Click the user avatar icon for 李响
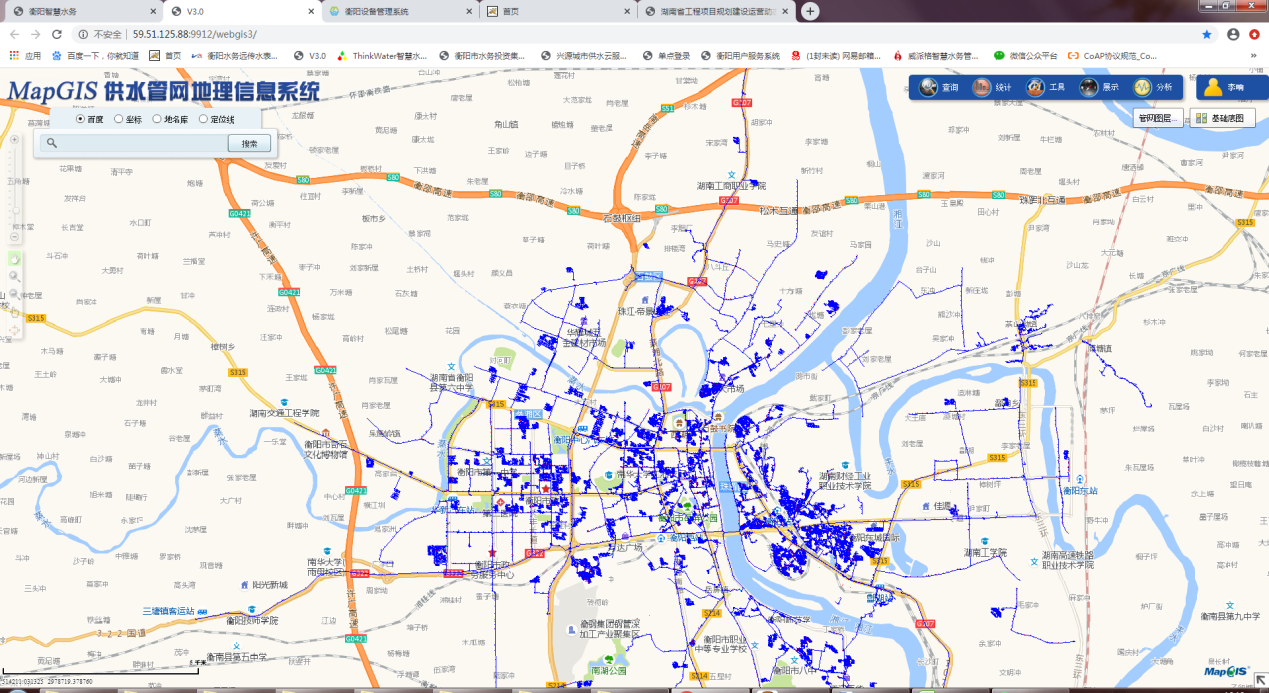Screen dimensions: 1269x693 coord(1213,87)
